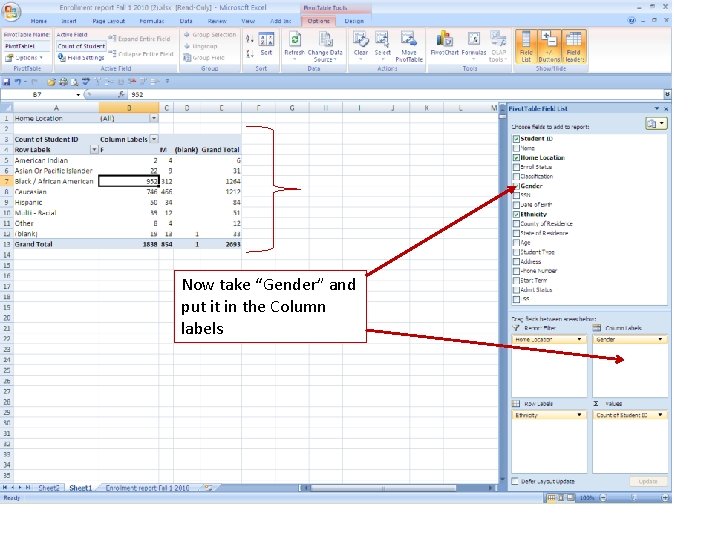720x540 pixels.
Task: Open Enrollment report Fall 1 2010 sheet
Action: point(147,488)
